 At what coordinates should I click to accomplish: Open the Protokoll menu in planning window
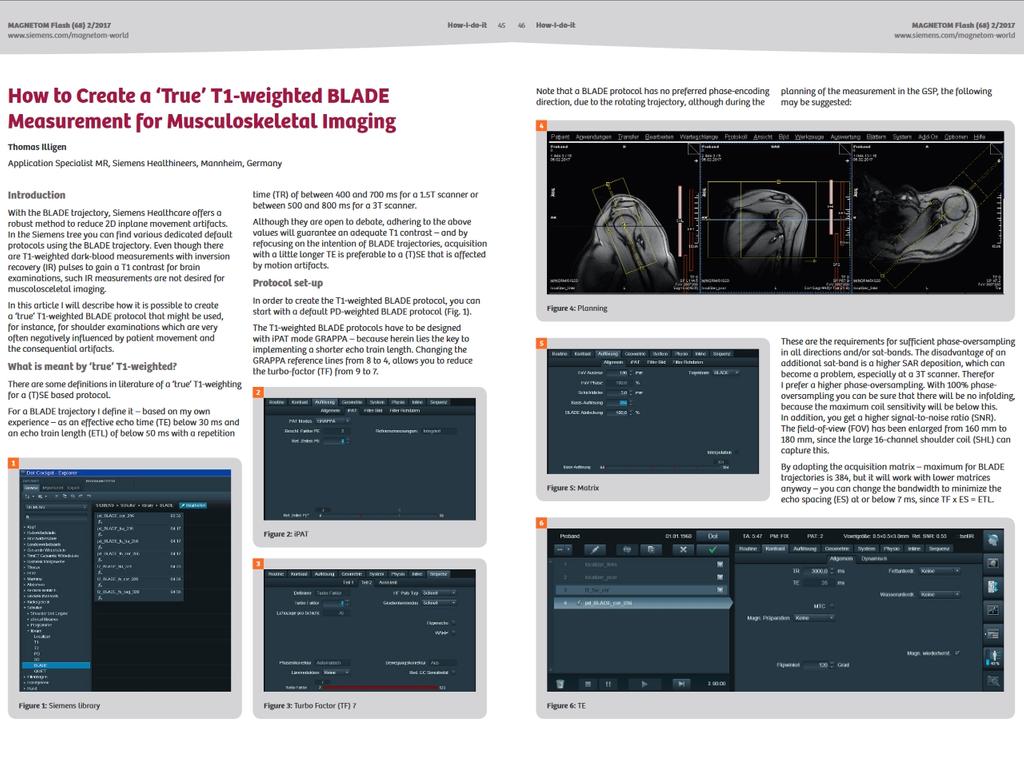[735, 136]
